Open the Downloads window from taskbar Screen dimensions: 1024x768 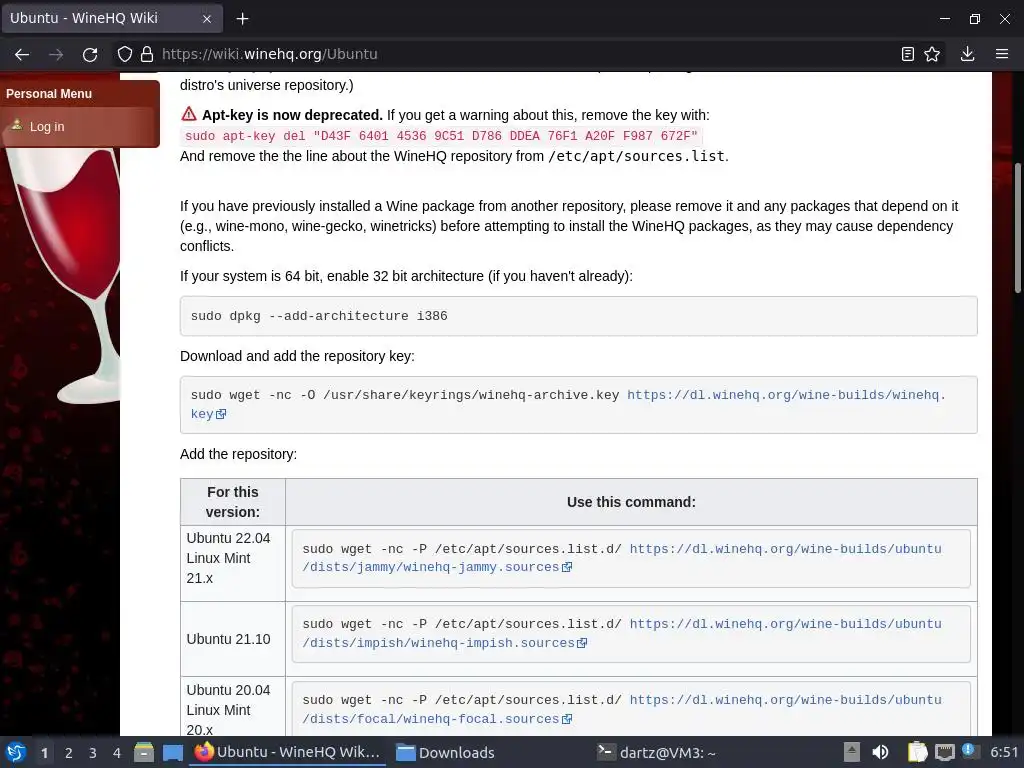[x=445, y=752]
